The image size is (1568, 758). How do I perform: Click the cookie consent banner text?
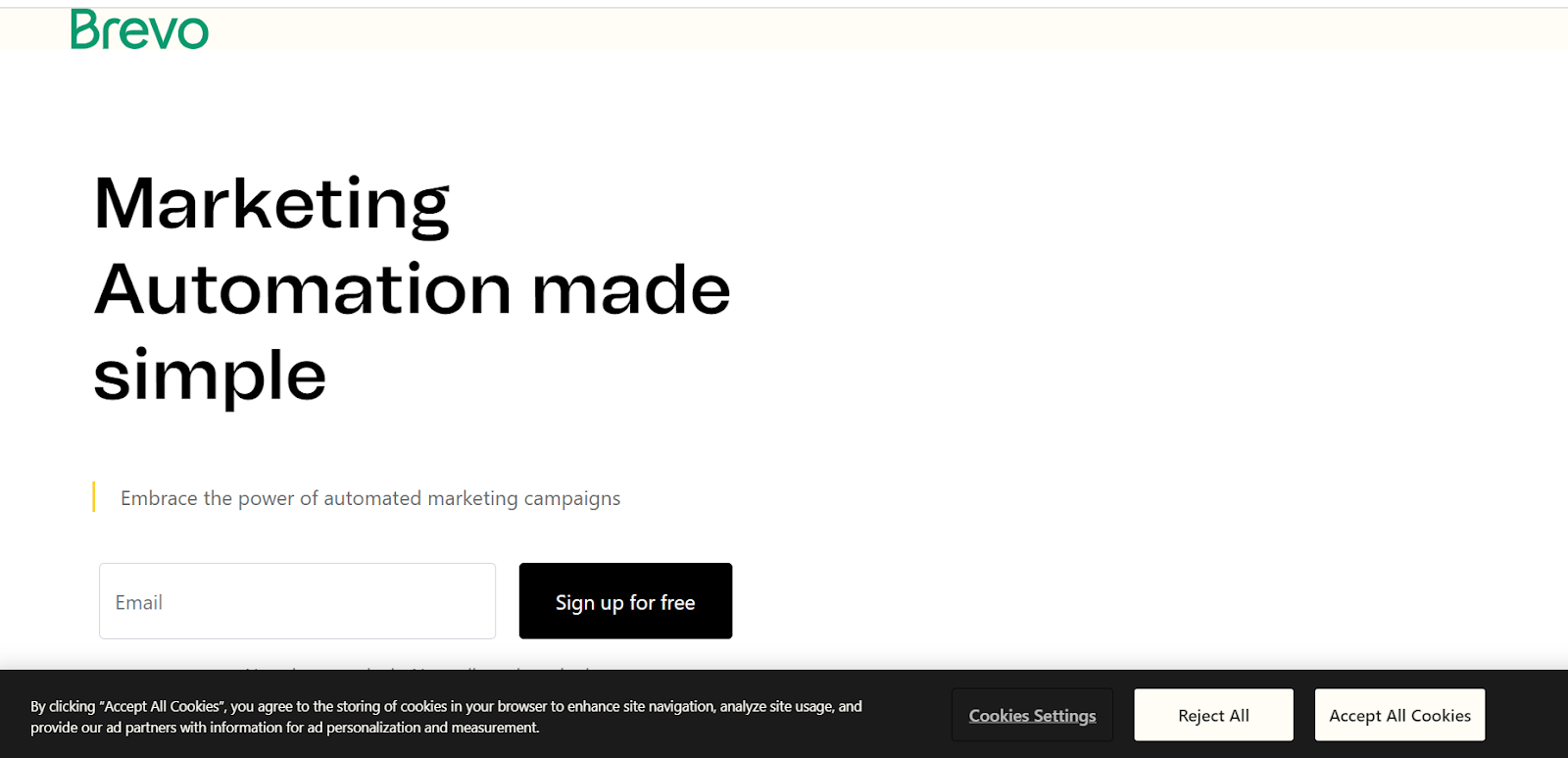(x=446, y=716)
